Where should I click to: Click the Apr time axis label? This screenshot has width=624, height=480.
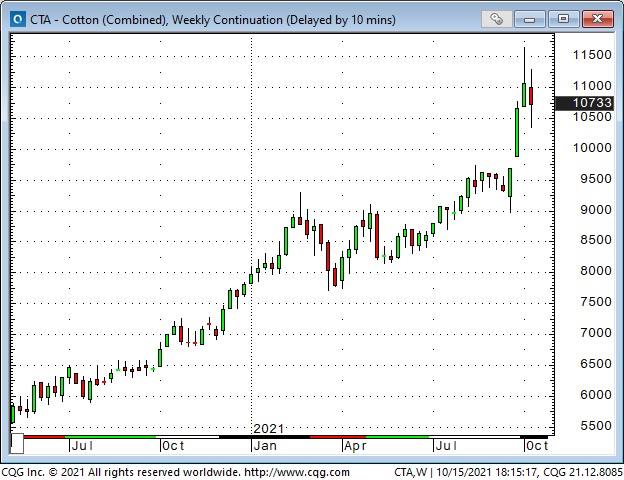pos(355,446)
